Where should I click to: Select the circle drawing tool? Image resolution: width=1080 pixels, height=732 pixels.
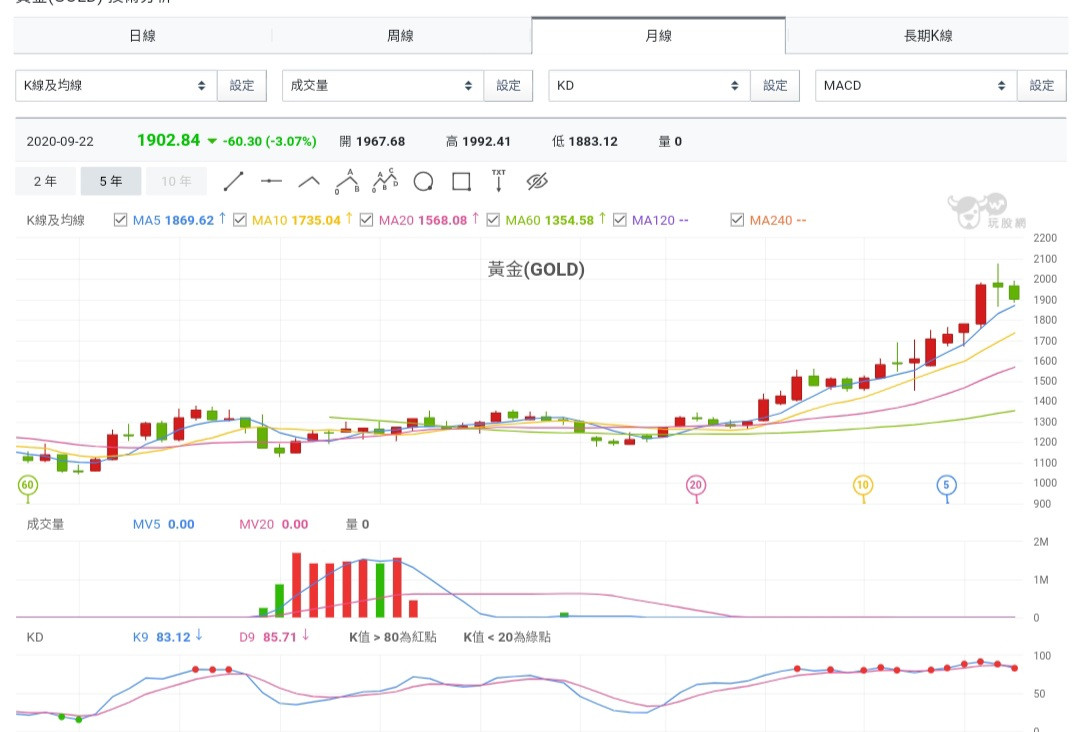[x=423, y=181]
